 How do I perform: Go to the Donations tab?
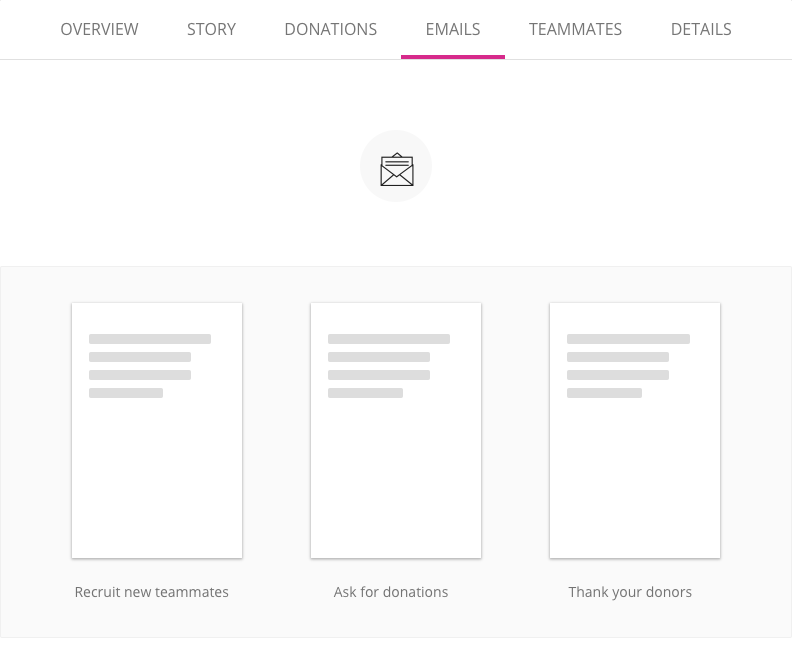pyautogui.click(x=330, y=29)
